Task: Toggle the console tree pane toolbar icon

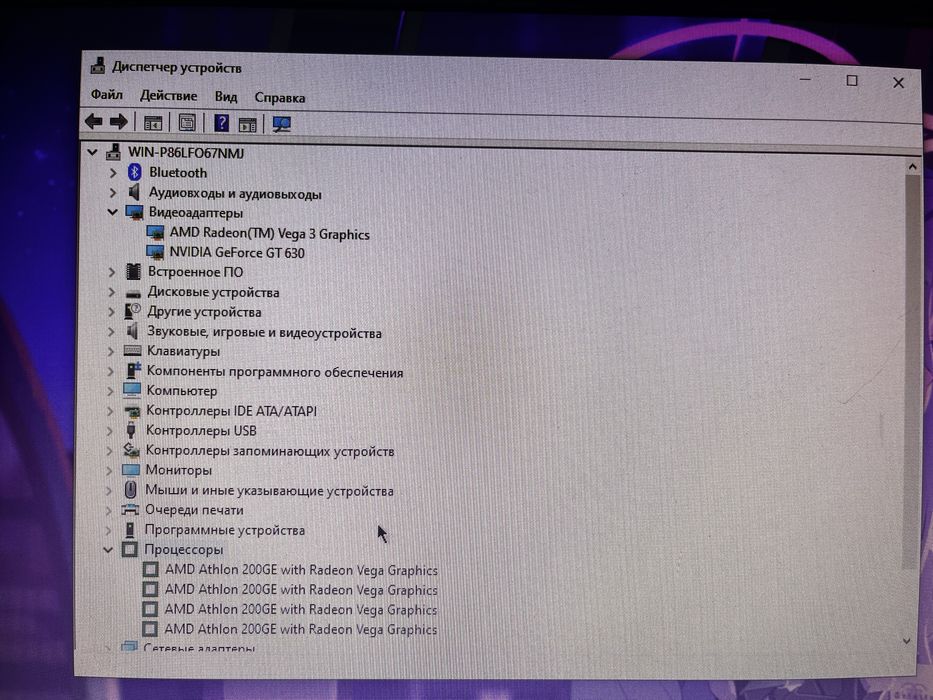Action: pyautogui.click(x=153, y=123)
